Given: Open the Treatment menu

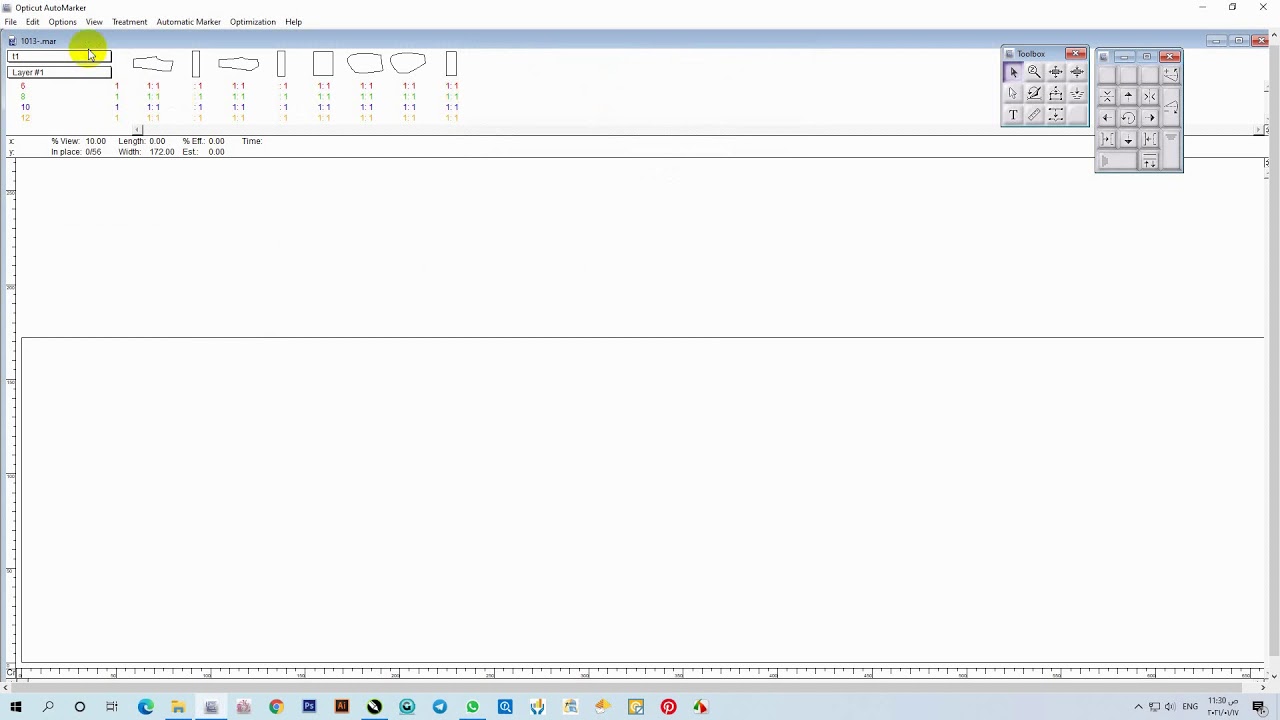Looking at the screenshot, I should tap(129, 22).
